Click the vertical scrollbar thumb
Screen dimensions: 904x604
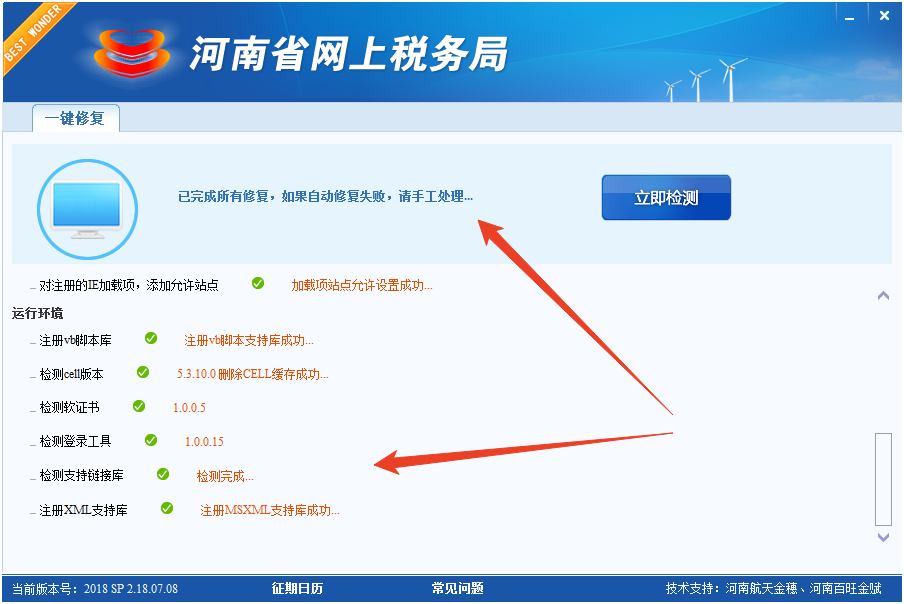point(883,478)
